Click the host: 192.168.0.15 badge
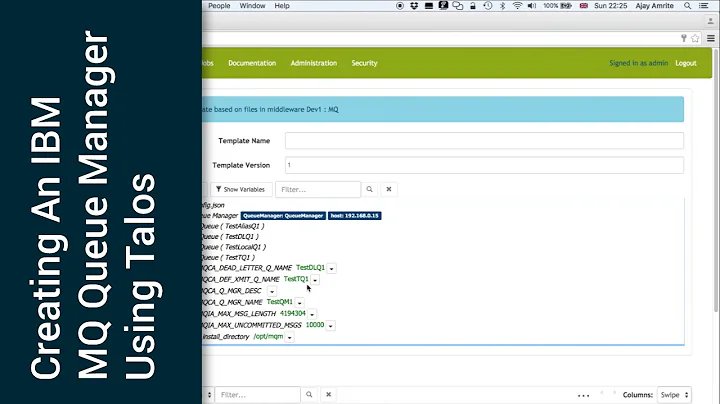Image resolution: width=720 pixels, height=404 pixels. [354, 216]
